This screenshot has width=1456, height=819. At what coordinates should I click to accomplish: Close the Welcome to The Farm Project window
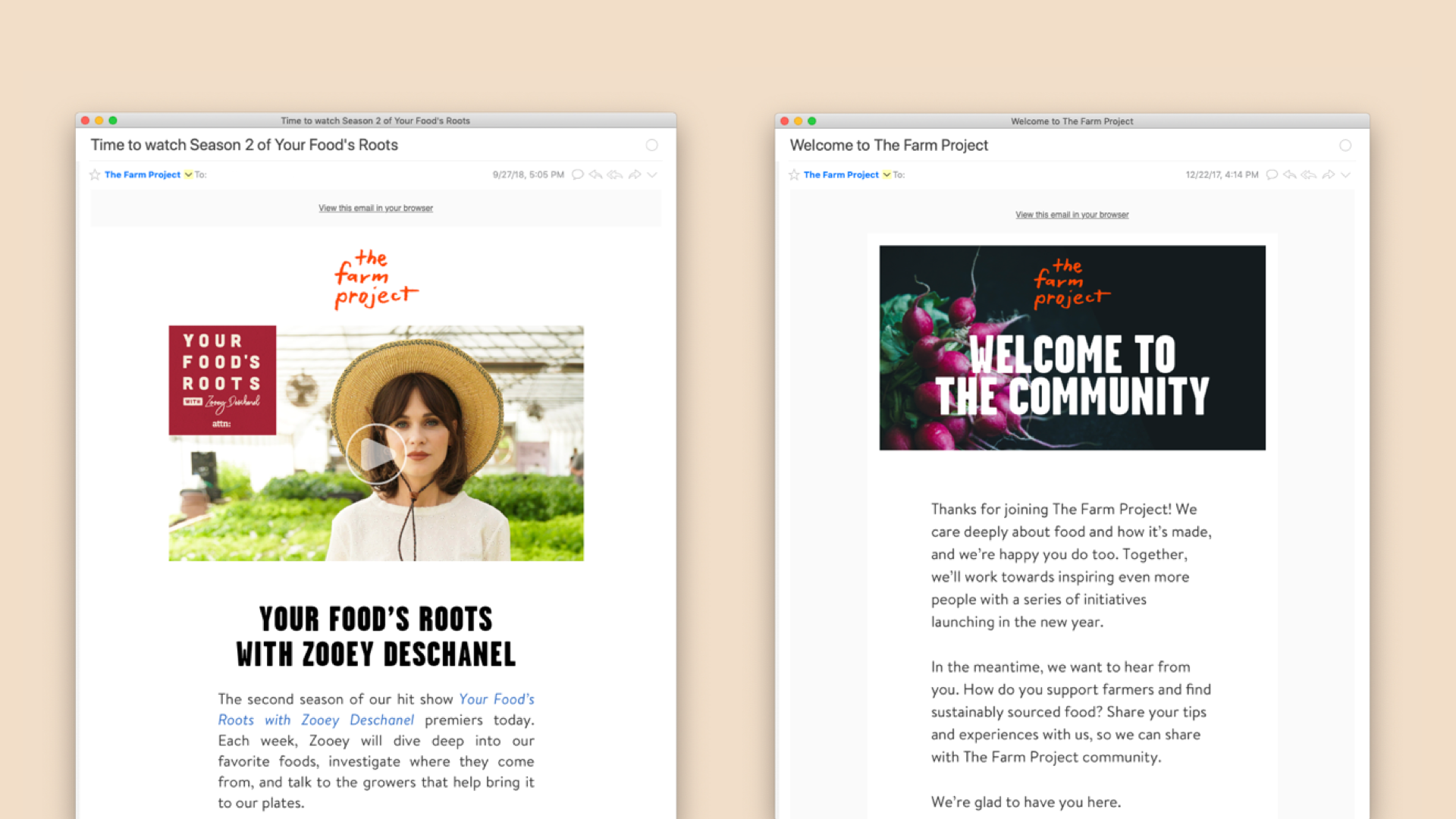pyautogui.click(x=785, y=121)
